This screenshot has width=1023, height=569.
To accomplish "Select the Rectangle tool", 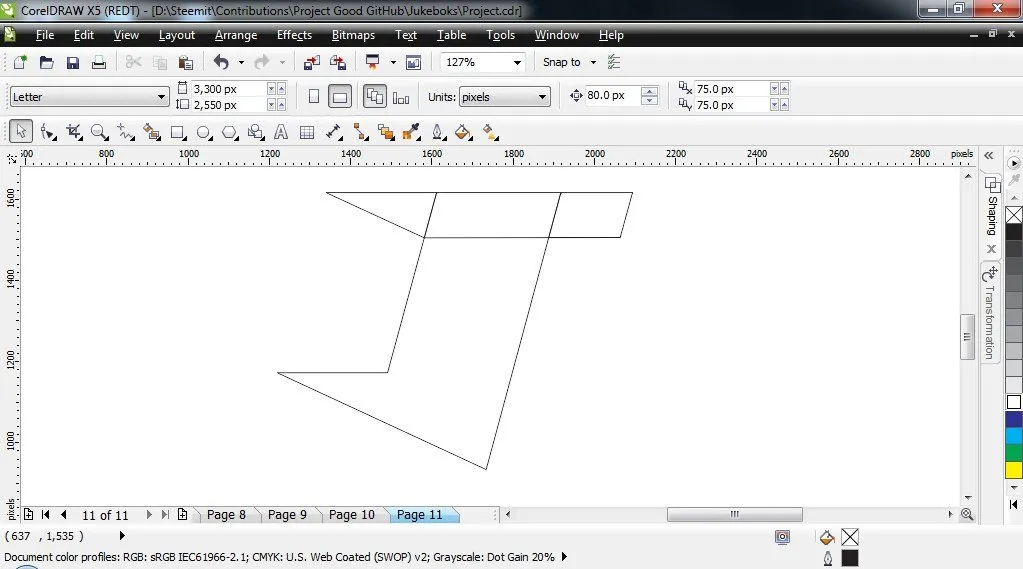I will [x=177, y=132].
